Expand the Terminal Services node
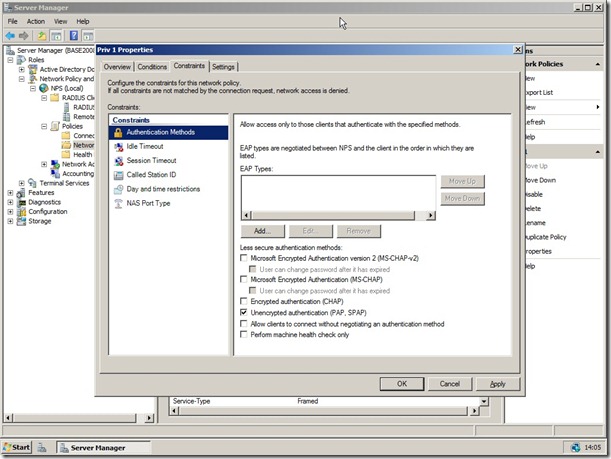 (22, 183)
